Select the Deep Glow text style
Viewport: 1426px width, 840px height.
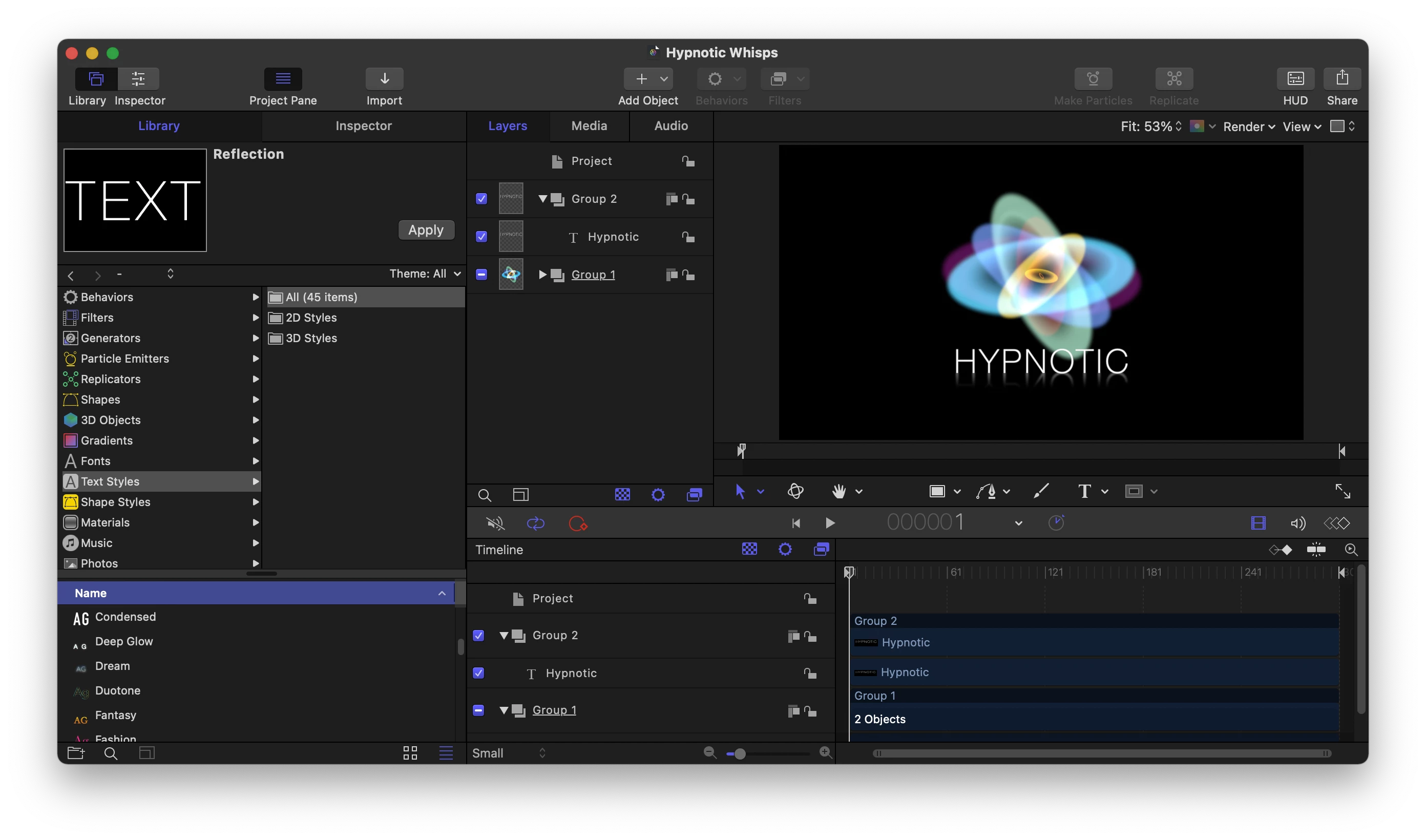(124, 641)
